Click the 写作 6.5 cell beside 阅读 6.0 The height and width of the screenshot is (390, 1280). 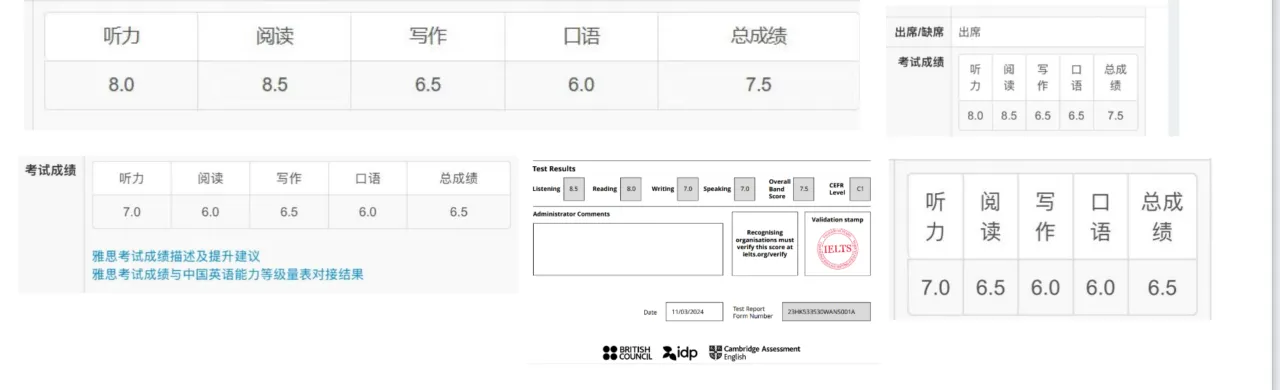[289, 212]
